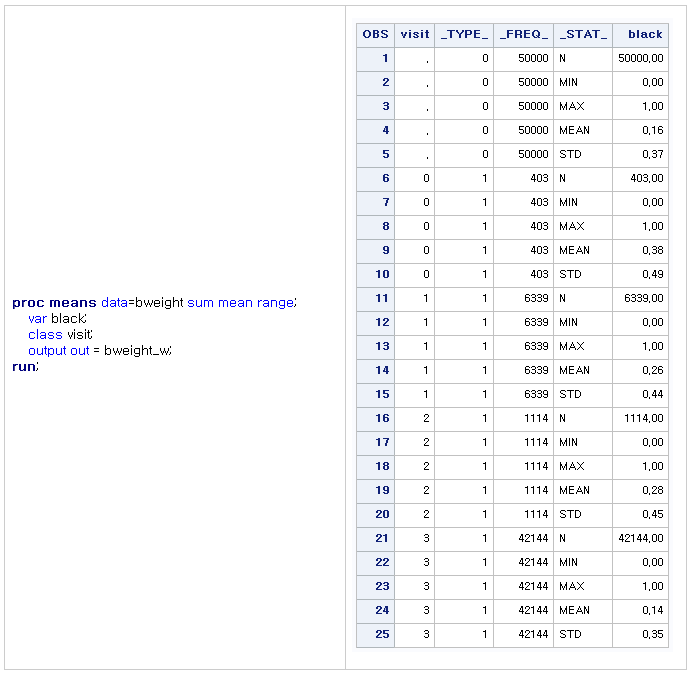Click the N label in row 21

pos(562,538)
